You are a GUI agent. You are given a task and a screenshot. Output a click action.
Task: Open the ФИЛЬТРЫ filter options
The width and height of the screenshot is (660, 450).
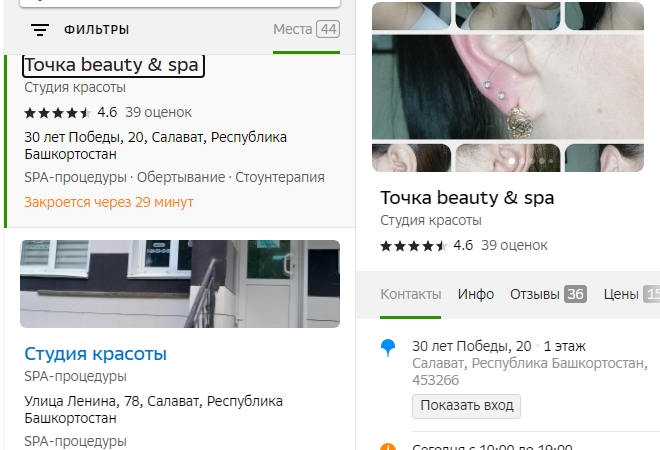click(96, 30)
